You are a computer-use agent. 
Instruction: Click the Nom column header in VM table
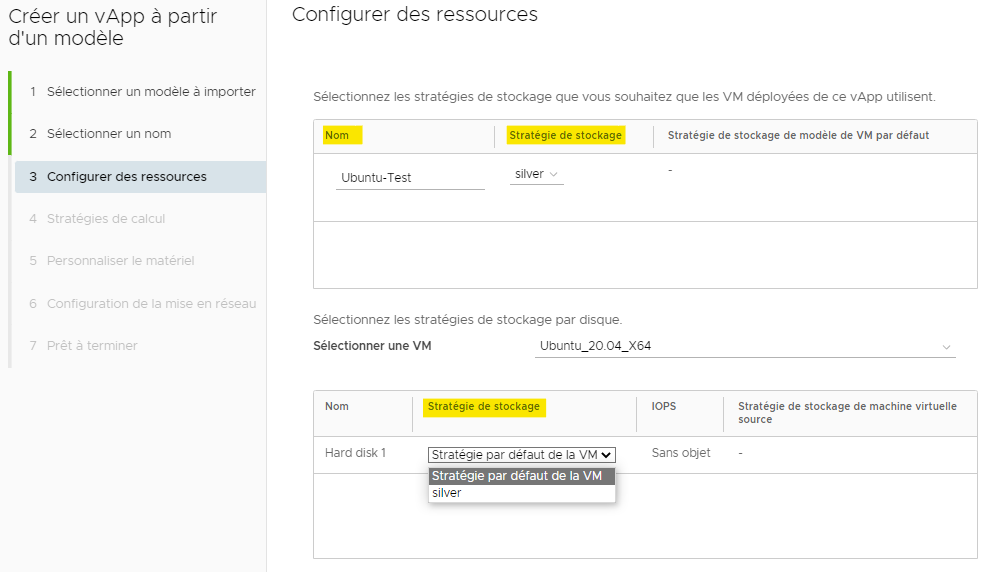tap(337, 135)
